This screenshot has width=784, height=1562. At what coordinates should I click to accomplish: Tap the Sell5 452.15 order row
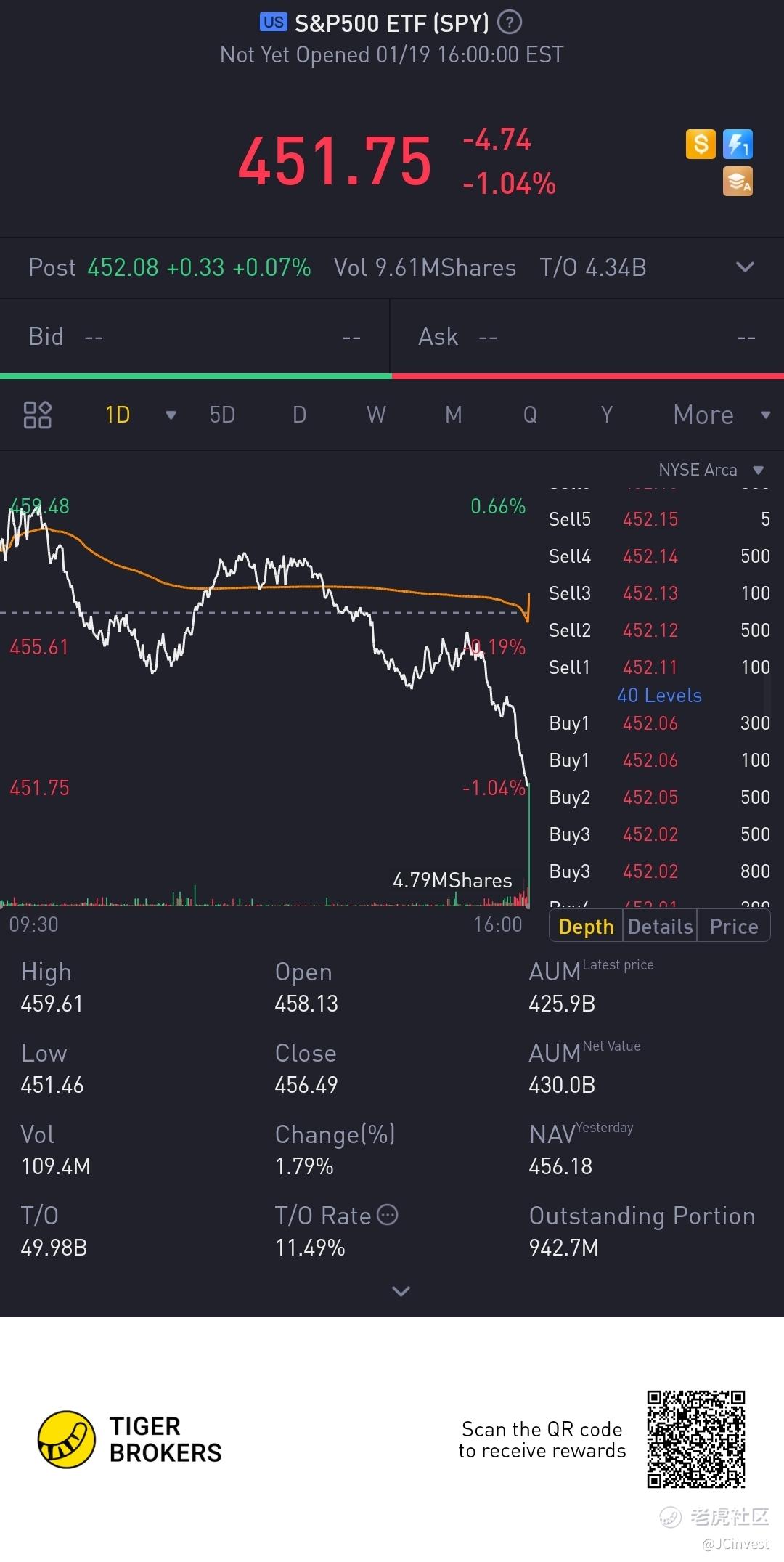[x=659, y=519]
